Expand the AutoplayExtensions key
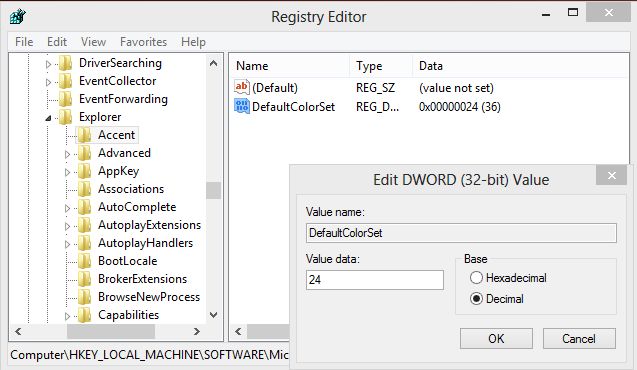637x370 pixels. pyautogui.click(x=67, y=226)
